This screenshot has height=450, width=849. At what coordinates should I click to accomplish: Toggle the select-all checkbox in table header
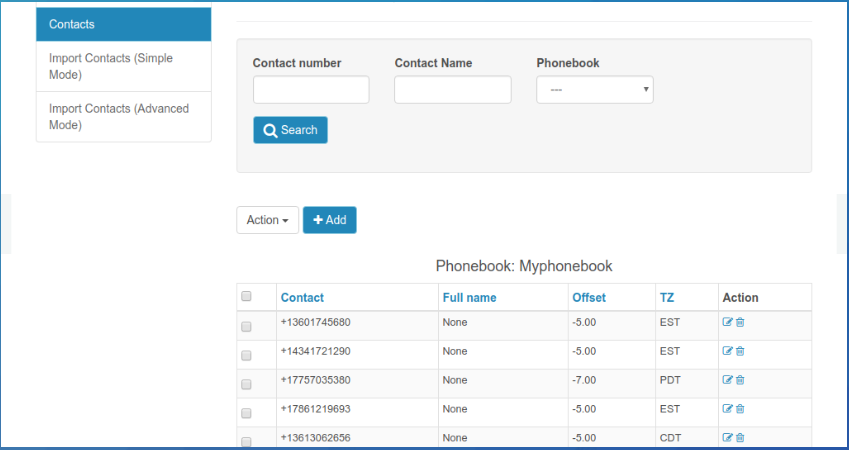246,296
